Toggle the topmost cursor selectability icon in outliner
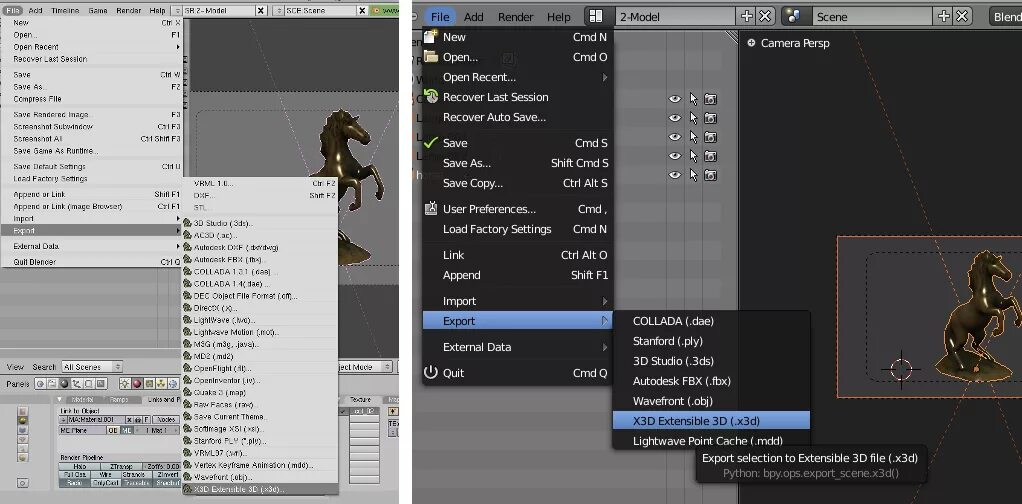 [x=694, y=99]
